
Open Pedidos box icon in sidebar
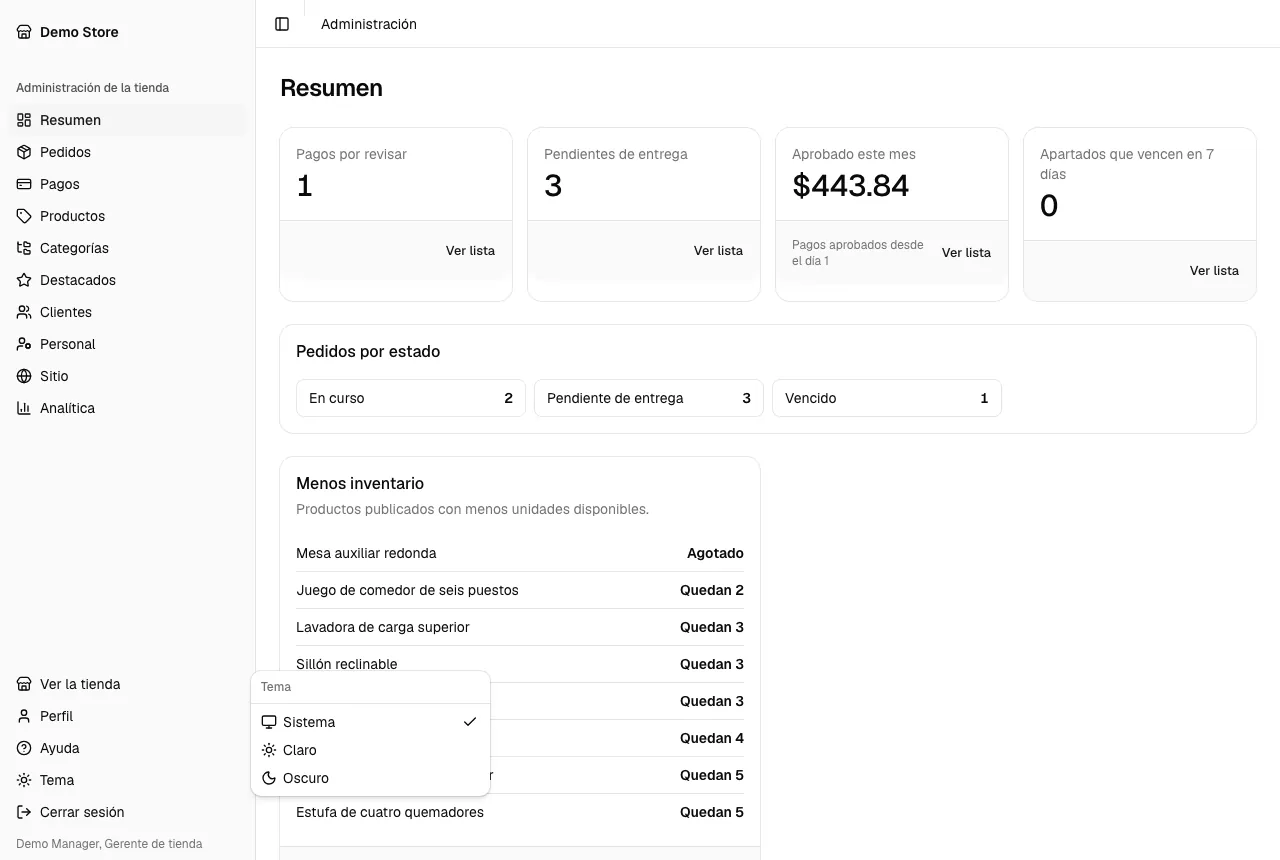click(x=24, y=152)
